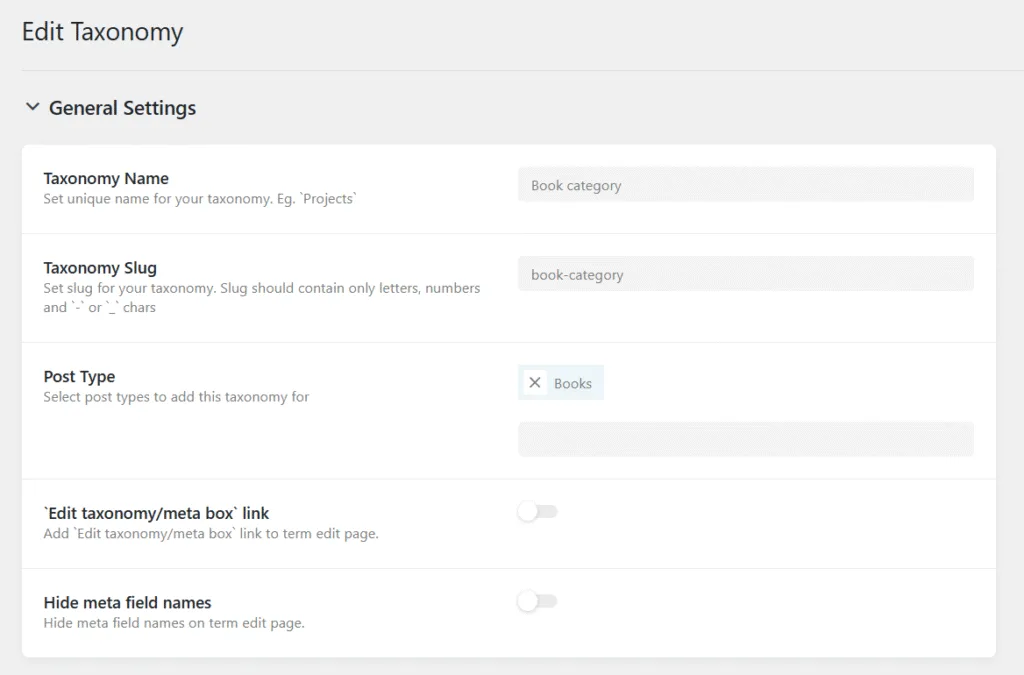Click the Taxonomy Name label

106,179
